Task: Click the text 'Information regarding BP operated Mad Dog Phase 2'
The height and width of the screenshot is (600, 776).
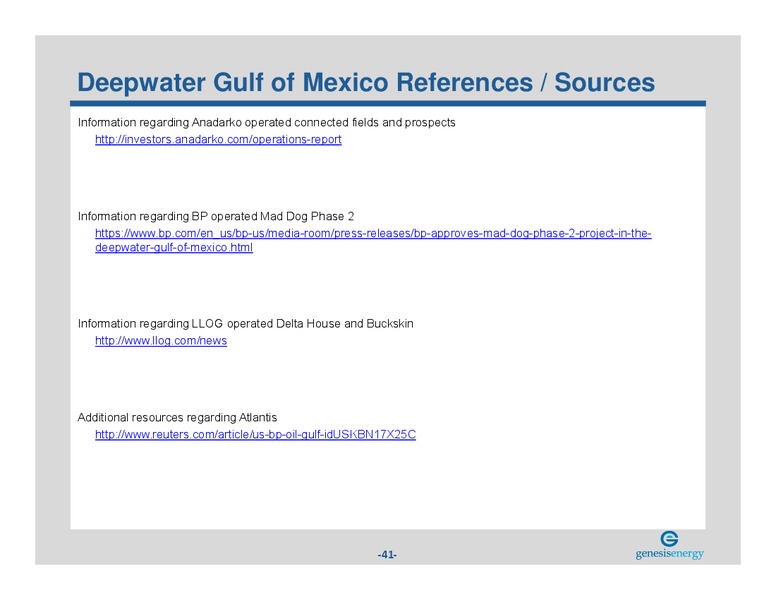Action: coord(216,216)
